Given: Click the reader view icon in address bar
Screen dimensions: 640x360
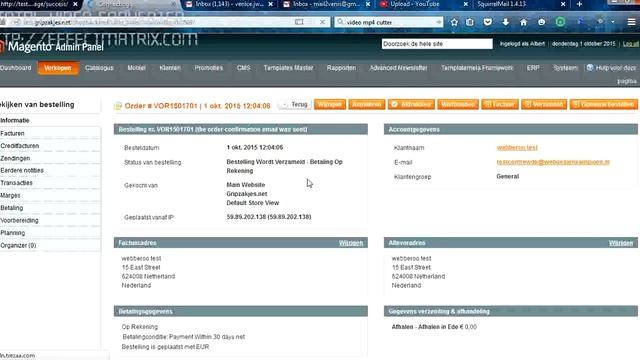Looking at the screenshot, I should (299, 22).
